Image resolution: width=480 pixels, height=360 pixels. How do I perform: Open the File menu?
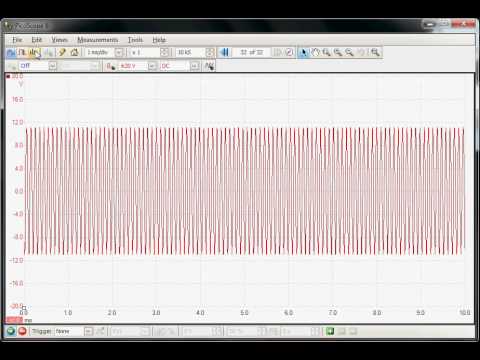[17, 40]
